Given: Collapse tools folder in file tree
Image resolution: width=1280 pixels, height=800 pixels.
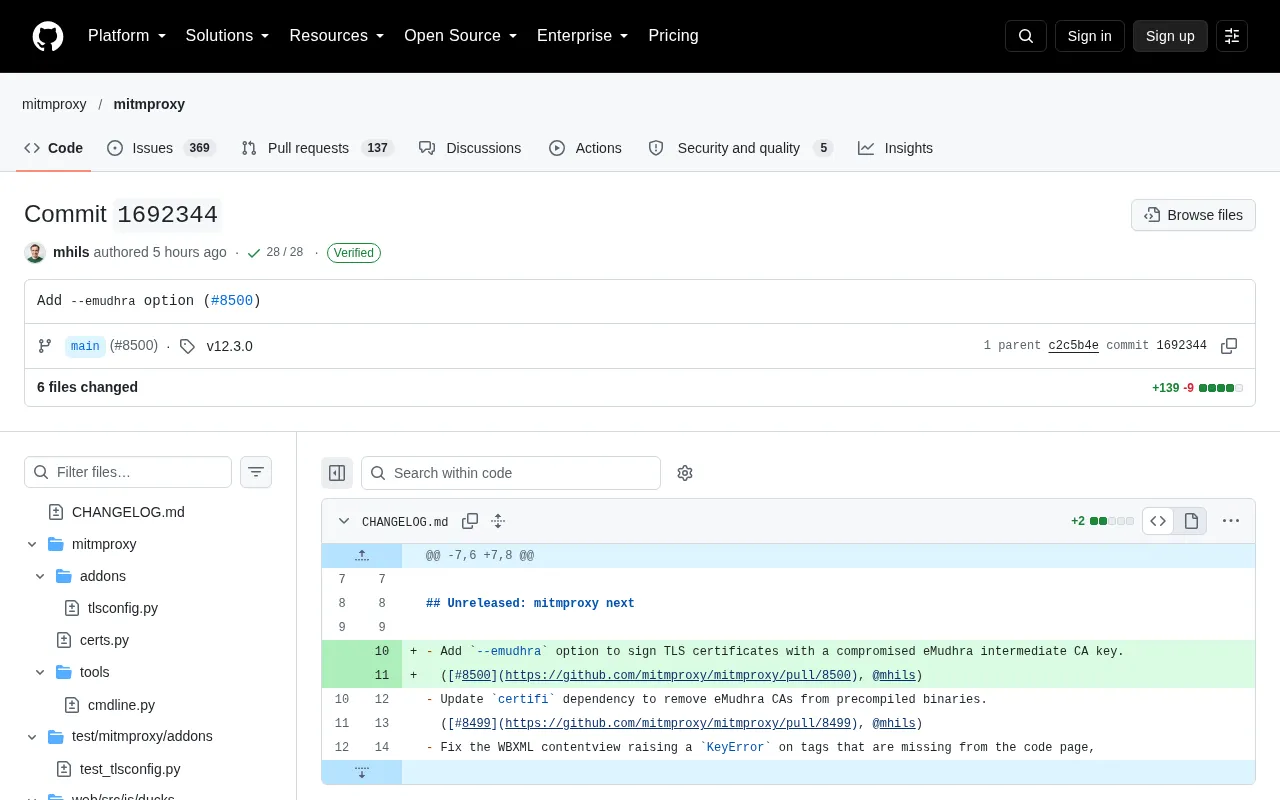Looking at the screenshot, I should click(x=40, y=672).
